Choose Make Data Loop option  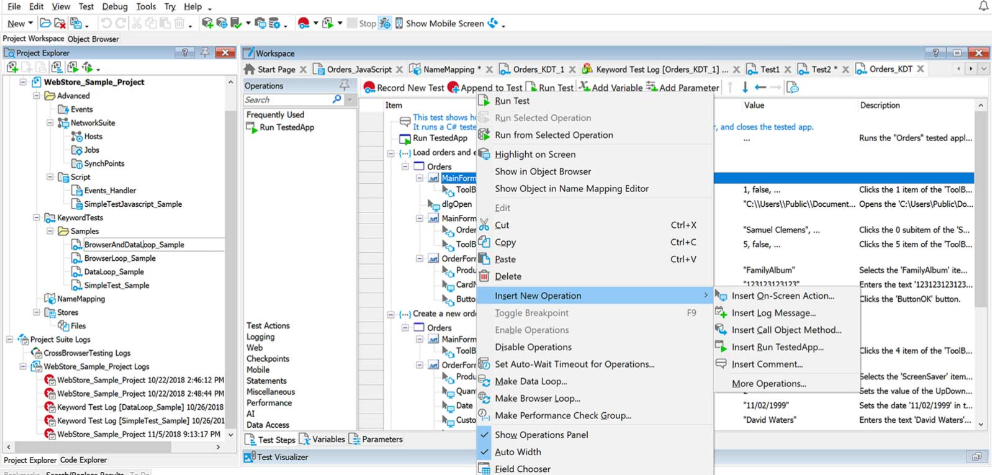(531, 381)
